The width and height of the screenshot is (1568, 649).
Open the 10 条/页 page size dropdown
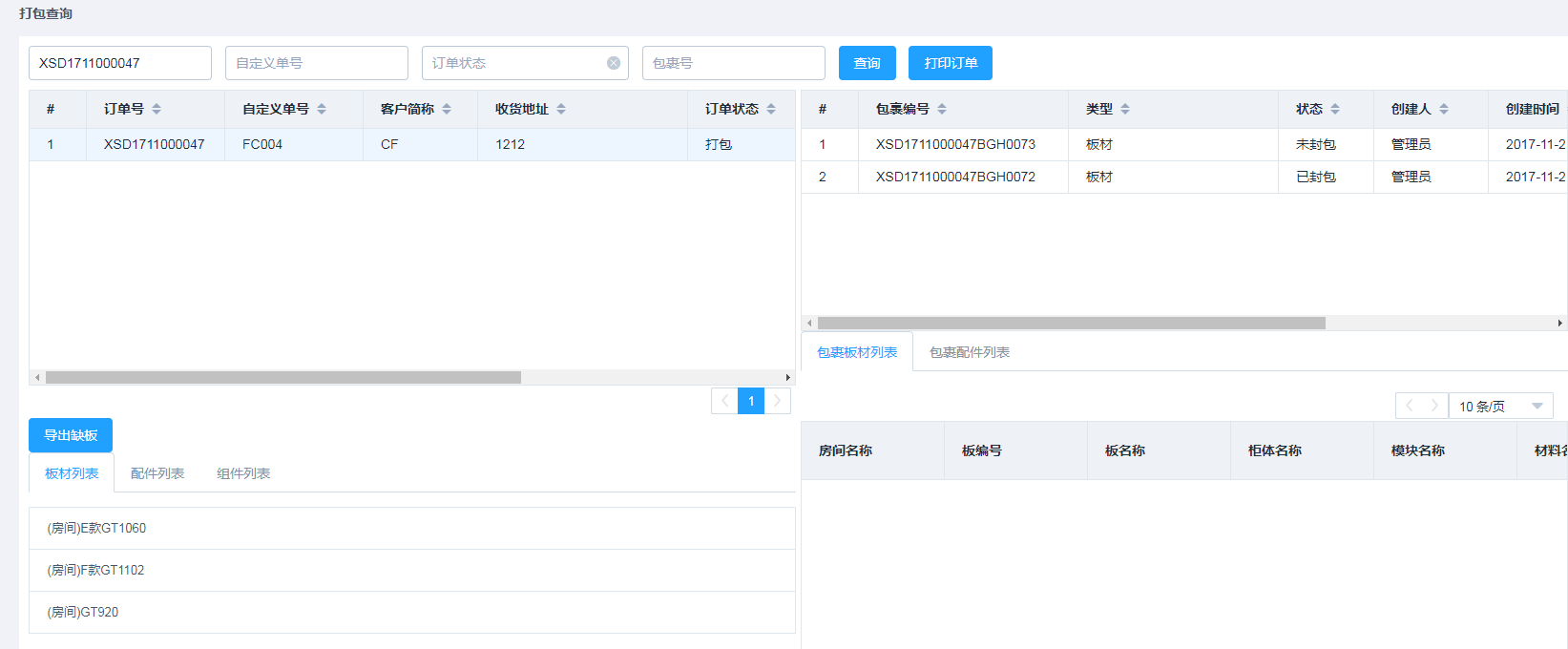[x=1500, y=406]
